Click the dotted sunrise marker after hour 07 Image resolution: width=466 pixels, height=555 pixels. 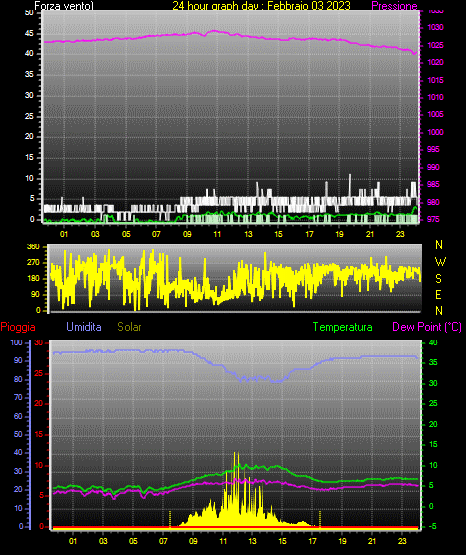click(170, 518)
